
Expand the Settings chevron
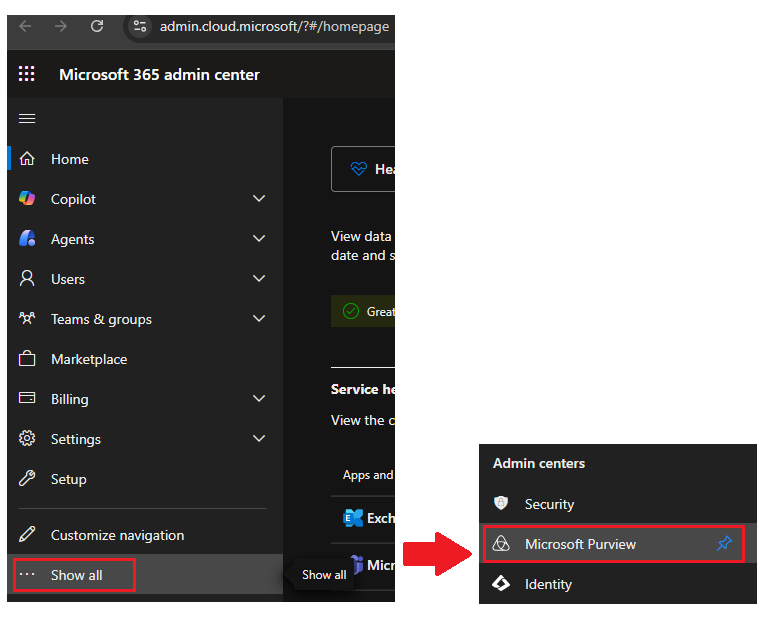tap(259, 439)
